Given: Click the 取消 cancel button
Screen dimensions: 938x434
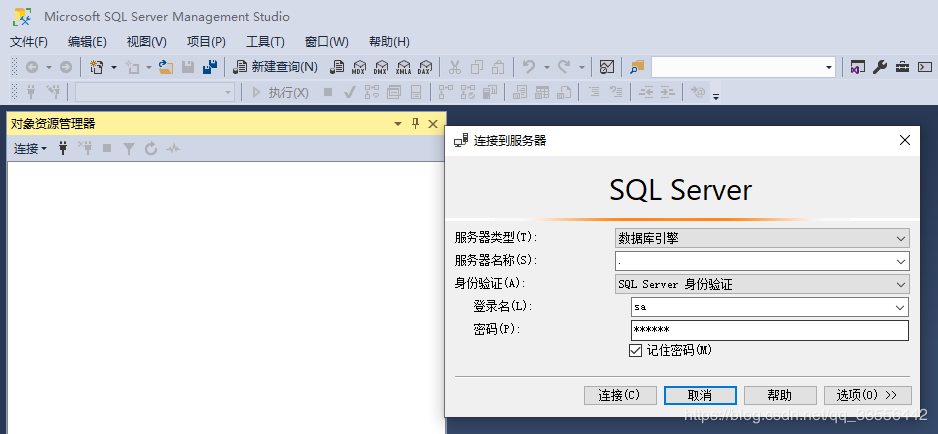Looking at the screenshot, I should point(700,395).
